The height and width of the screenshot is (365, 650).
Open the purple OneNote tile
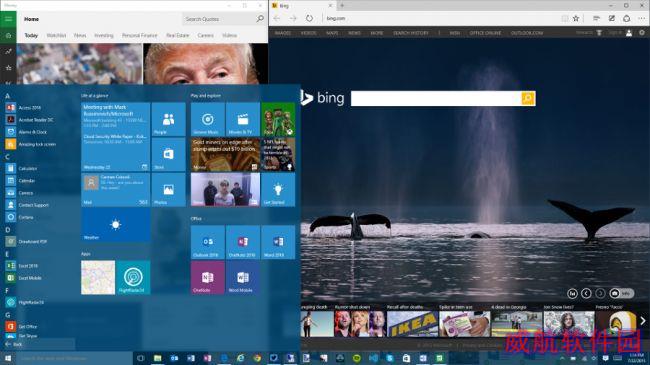coord(208,277)
